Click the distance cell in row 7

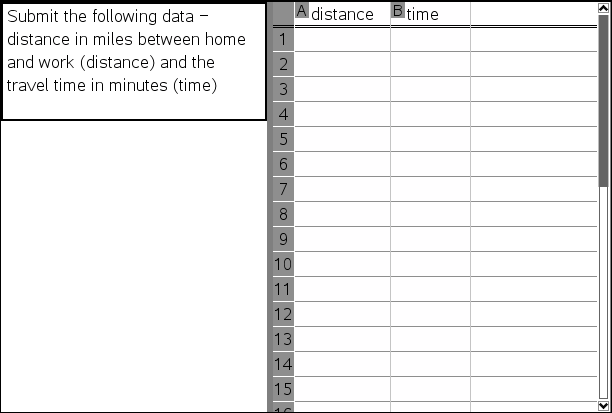(x=342, y=189)
